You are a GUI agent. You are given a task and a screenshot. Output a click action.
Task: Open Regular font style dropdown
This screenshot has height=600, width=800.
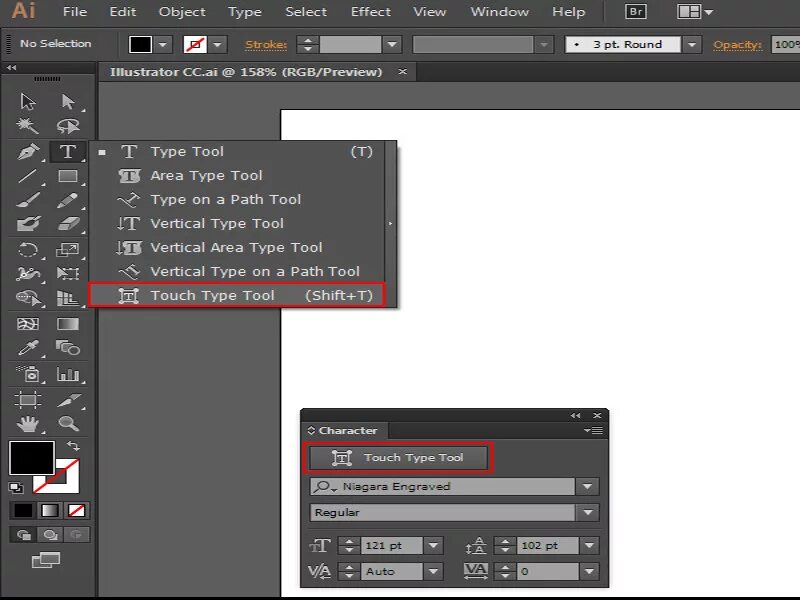point(587,512)
